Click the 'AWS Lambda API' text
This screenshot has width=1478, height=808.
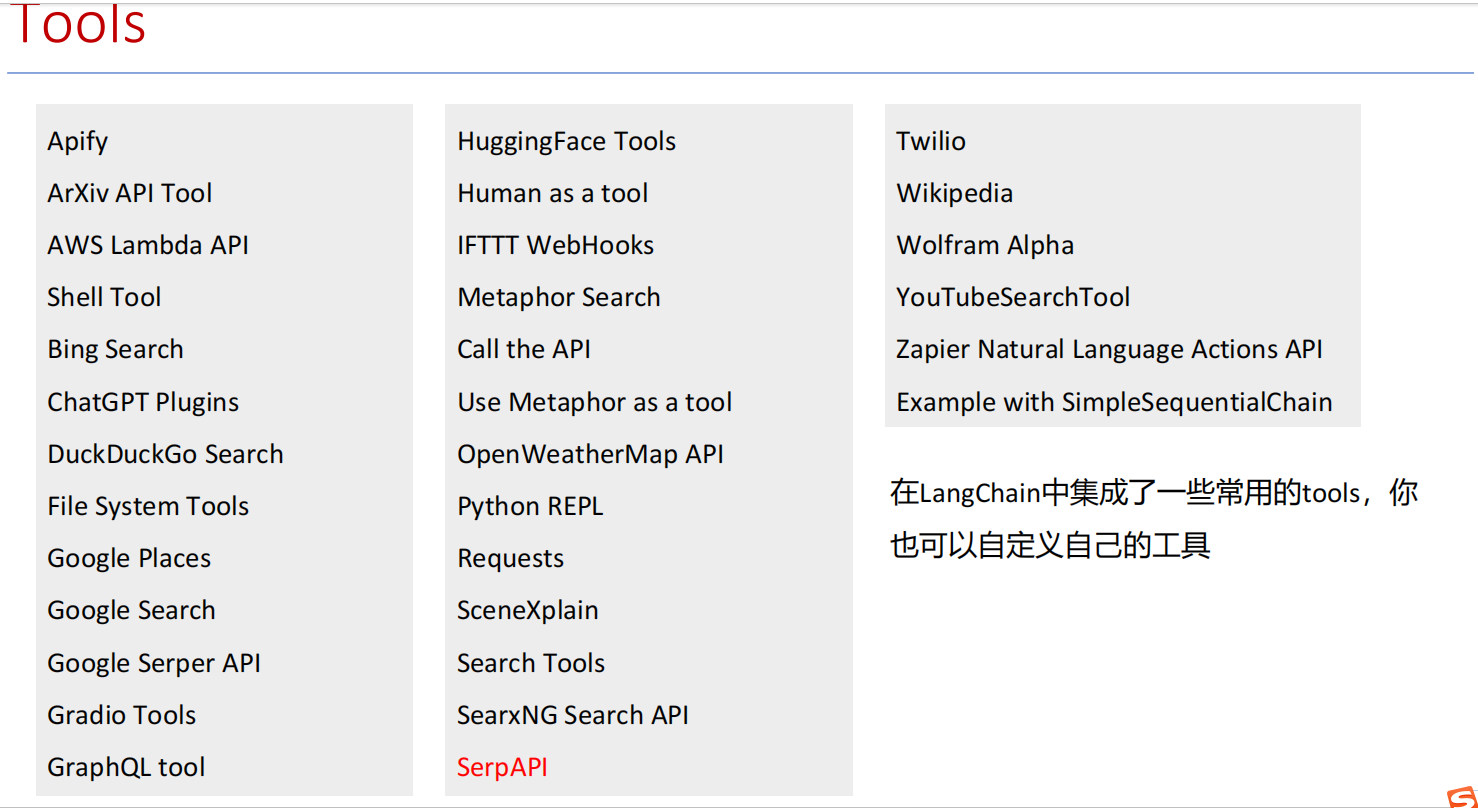point(148,245)
